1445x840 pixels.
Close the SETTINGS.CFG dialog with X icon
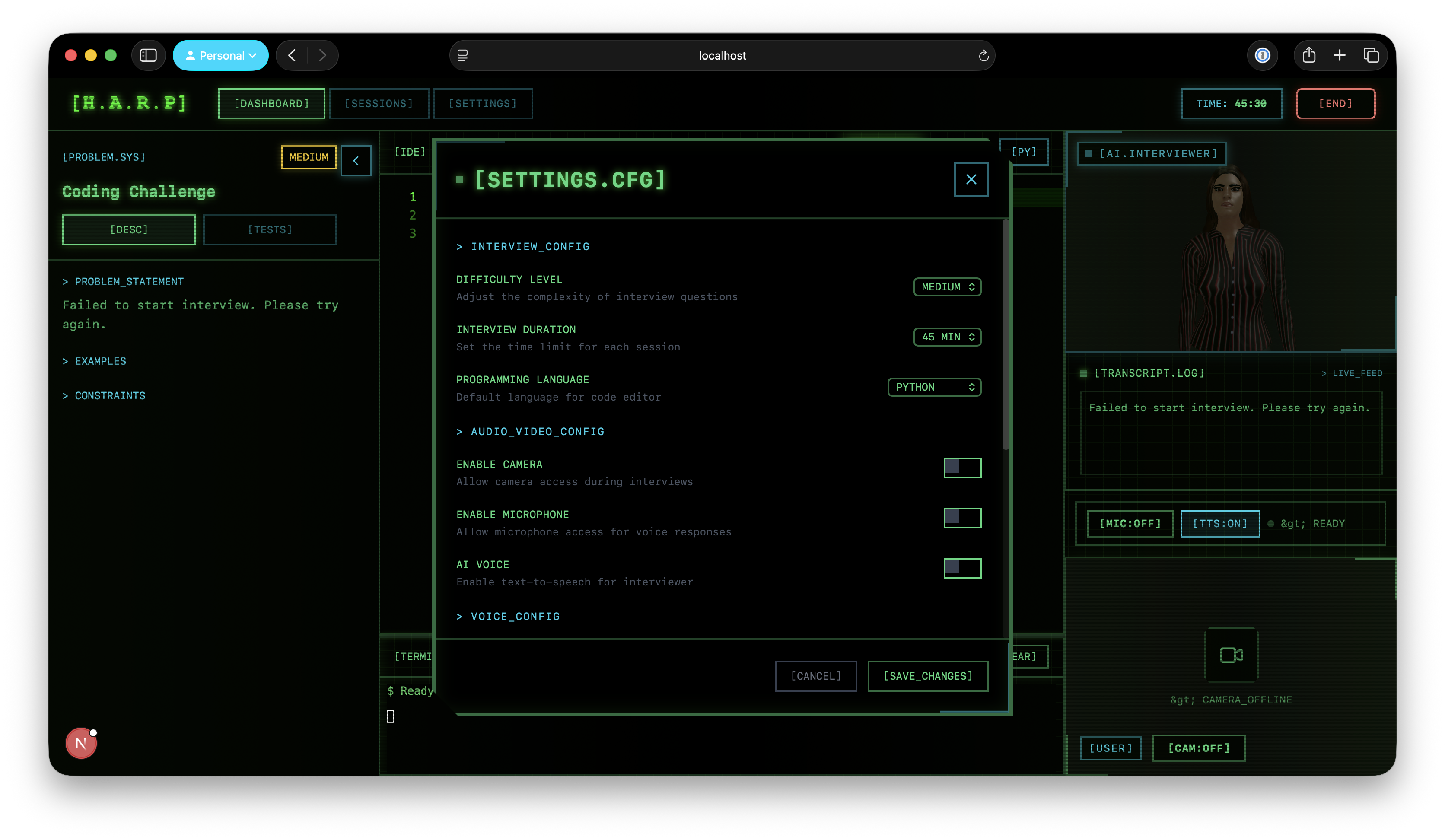click(971, 179)
